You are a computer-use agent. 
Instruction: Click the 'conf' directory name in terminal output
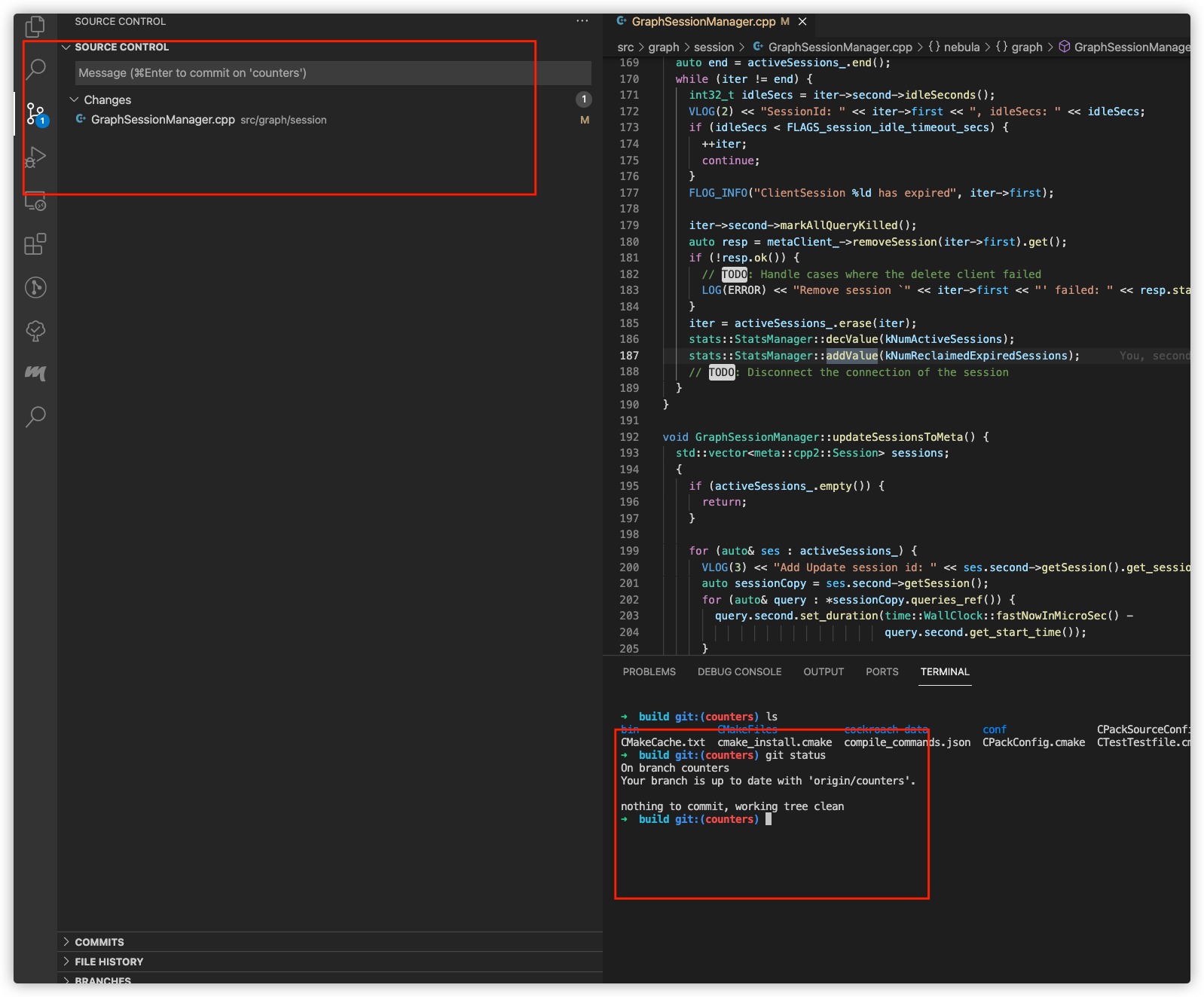point(995,729)
